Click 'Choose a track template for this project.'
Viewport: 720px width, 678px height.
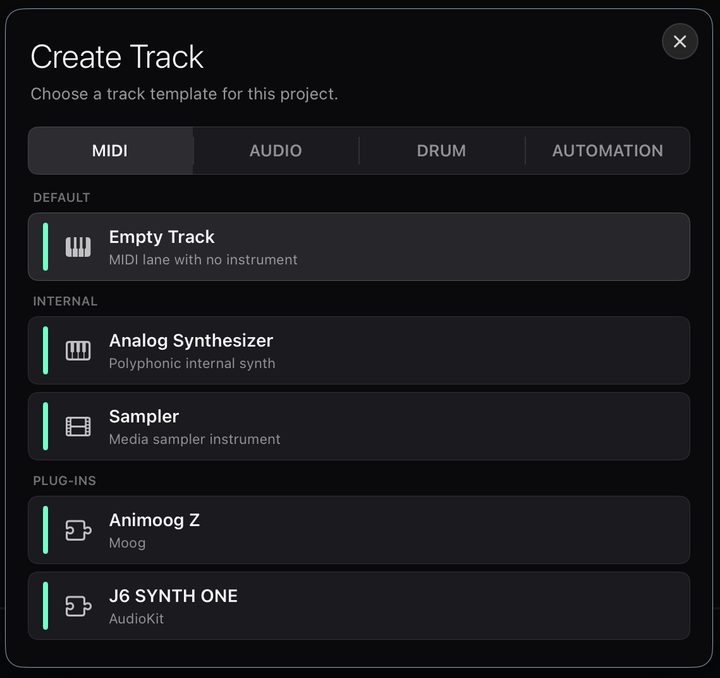184,94
